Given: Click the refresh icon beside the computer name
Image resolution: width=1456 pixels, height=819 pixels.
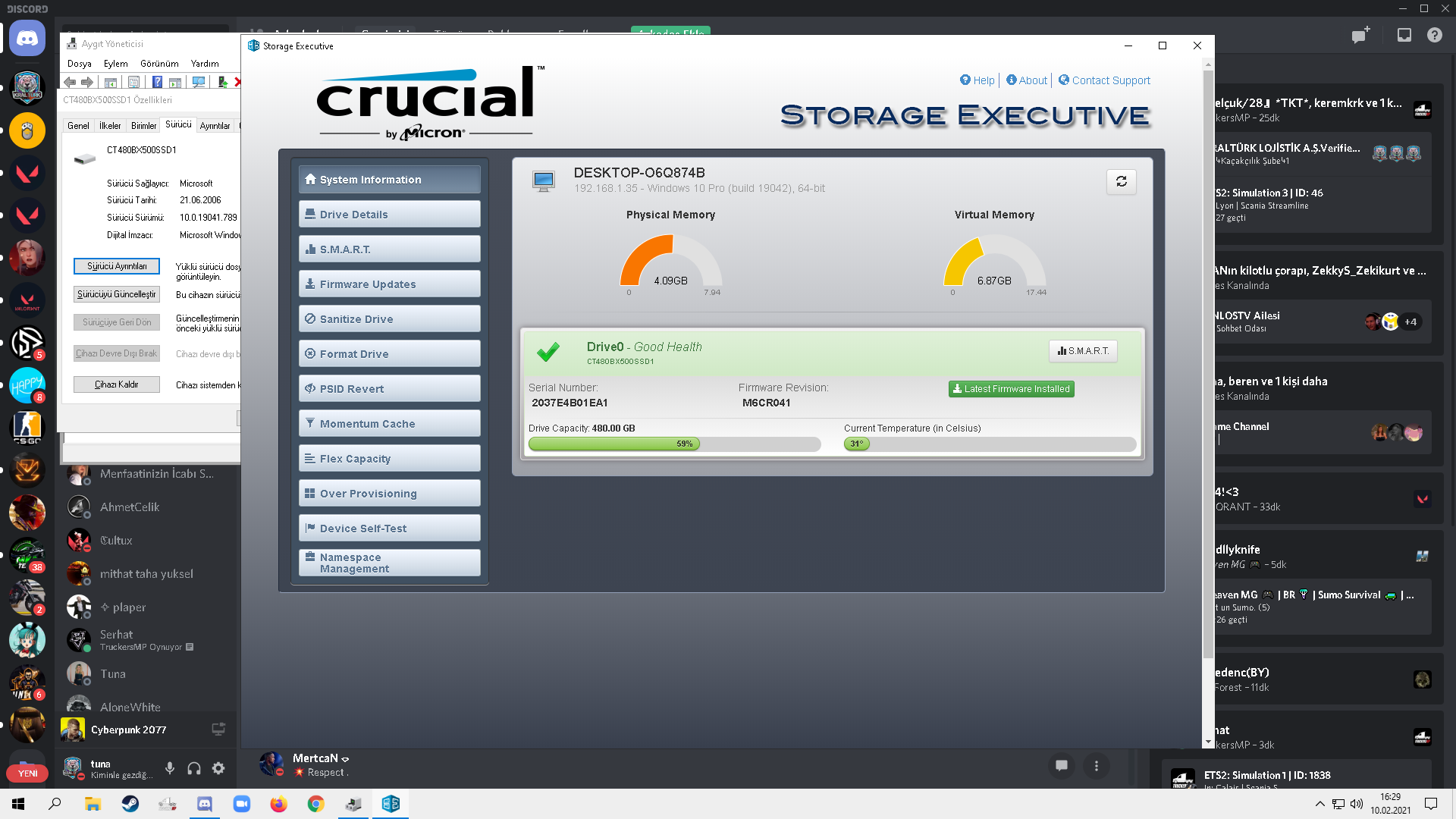Looking at the screenshot, I should [1121, 182].
